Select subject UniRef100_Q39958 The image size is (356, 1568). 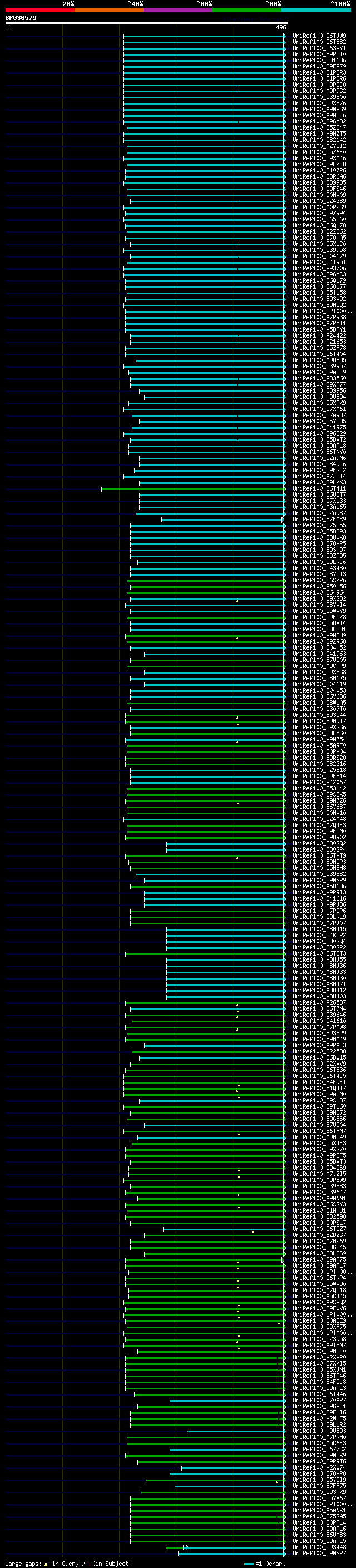point(319,250)
